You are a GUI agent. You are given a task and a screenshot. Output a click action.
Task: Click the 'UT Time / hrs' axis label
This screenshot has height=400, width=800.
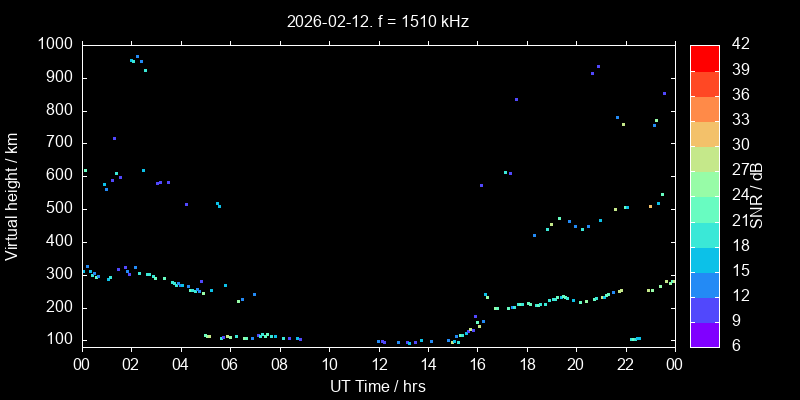378,386
